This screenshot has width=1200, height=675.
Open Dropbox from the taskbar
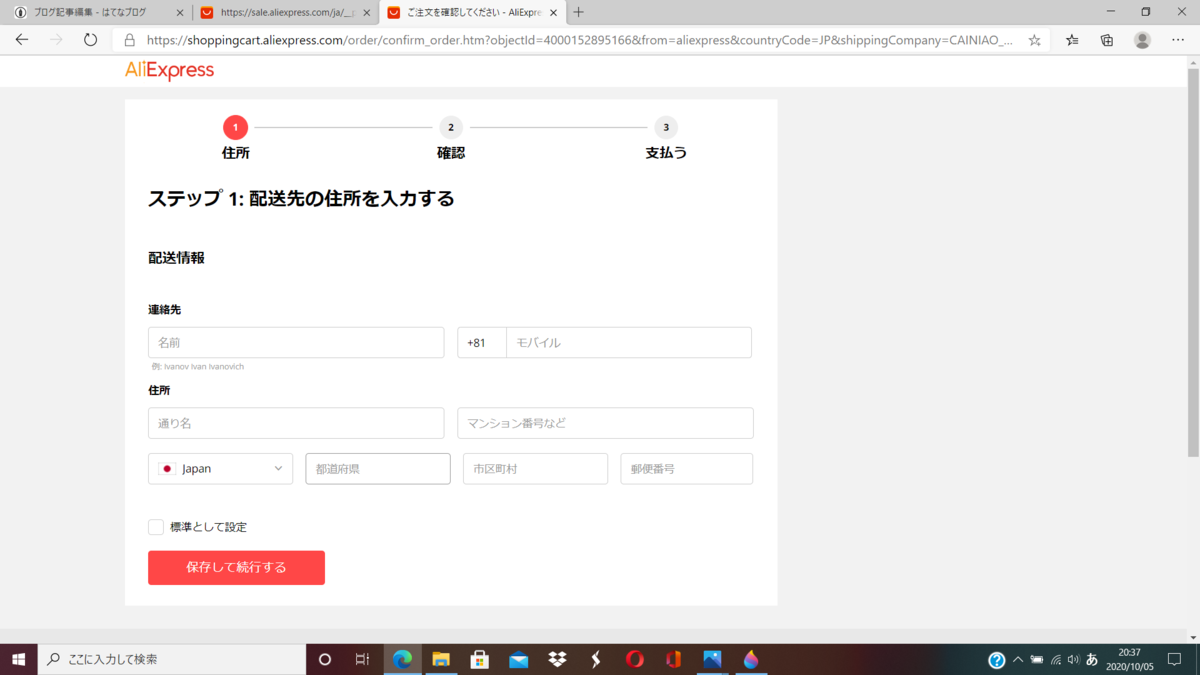pyautogui.click(x=557, y=659)
